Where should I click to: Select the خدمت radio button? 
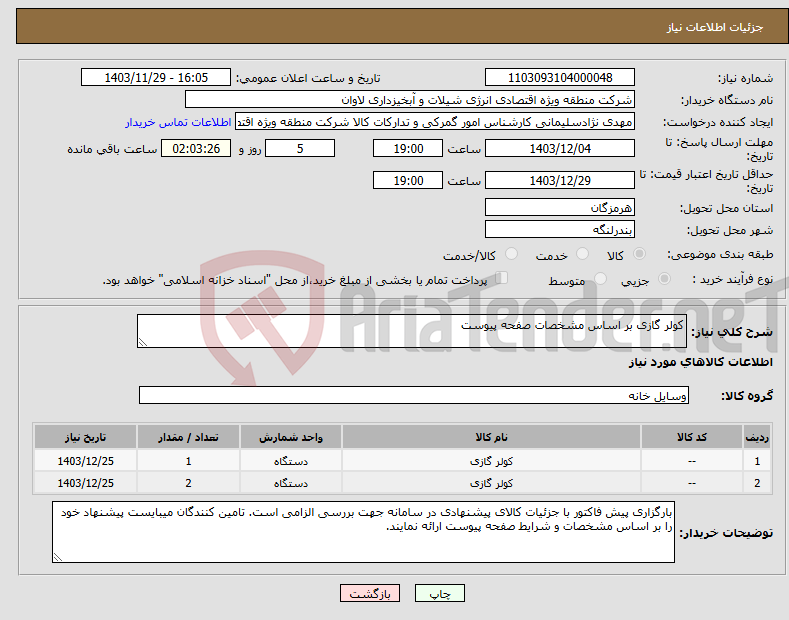(x=582, y=254)
